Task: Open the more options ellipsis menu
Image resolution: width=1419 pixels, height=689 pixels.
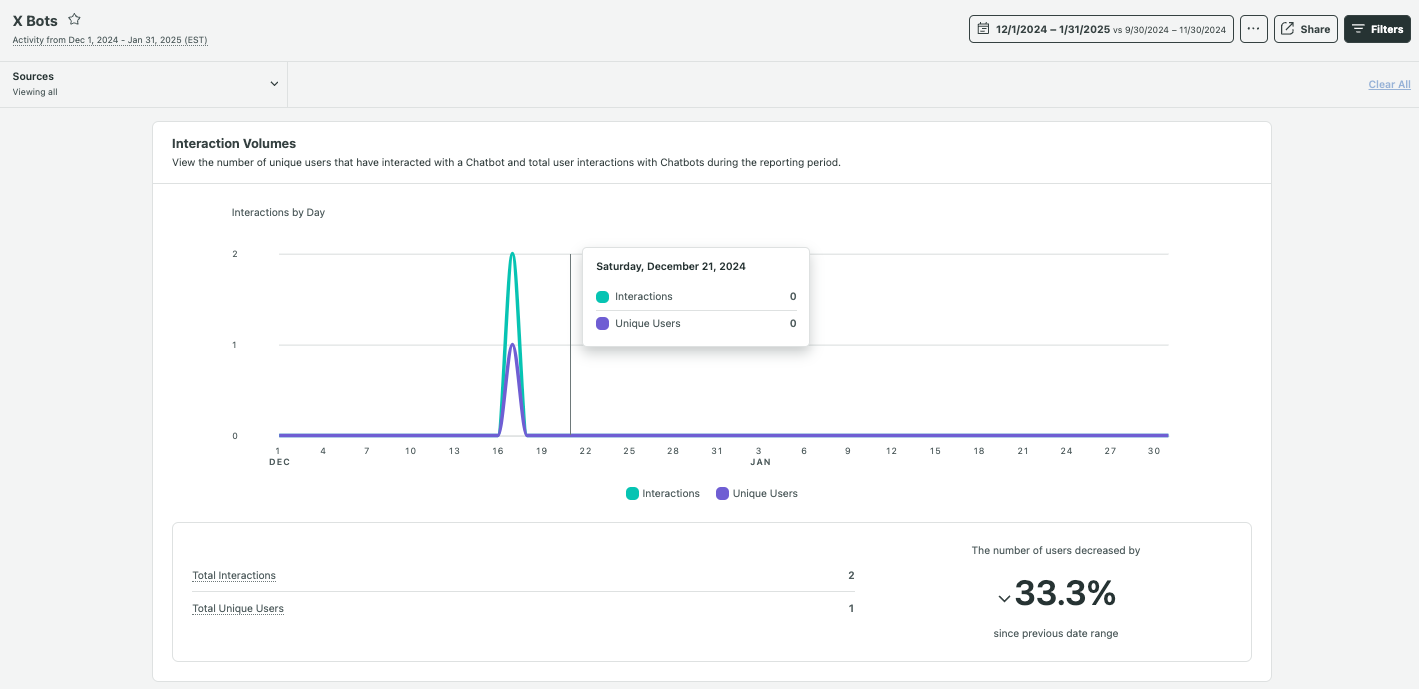Action: pyautogui.click(x=1254, y=29)
